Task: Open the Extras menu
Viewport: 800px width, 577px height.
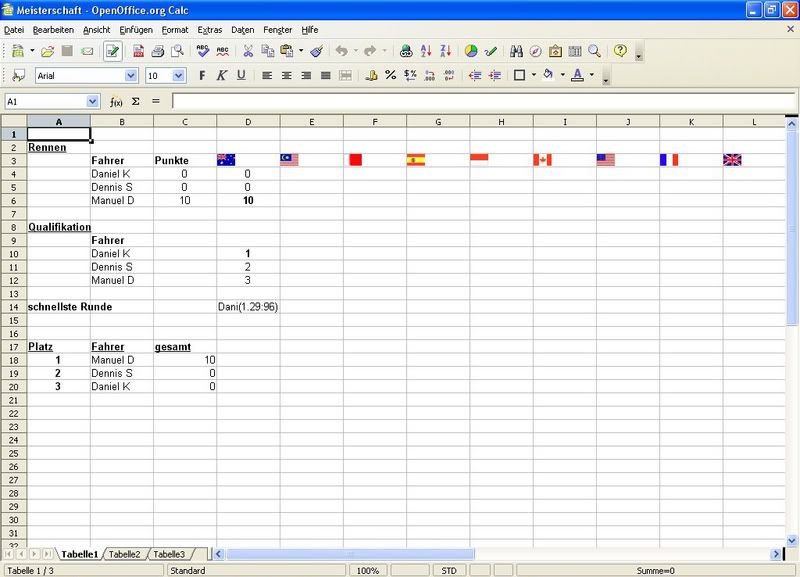Action: (x=210, y=30)
